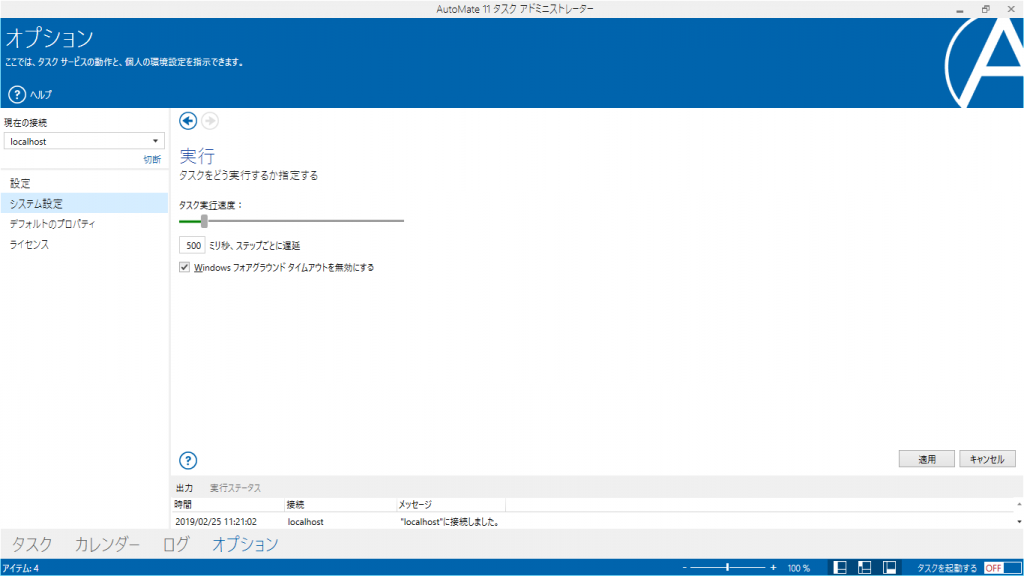Click the log row 2019/02/25 11:21:02
Screen dimensions: 1024x576
tap(592, 522)
